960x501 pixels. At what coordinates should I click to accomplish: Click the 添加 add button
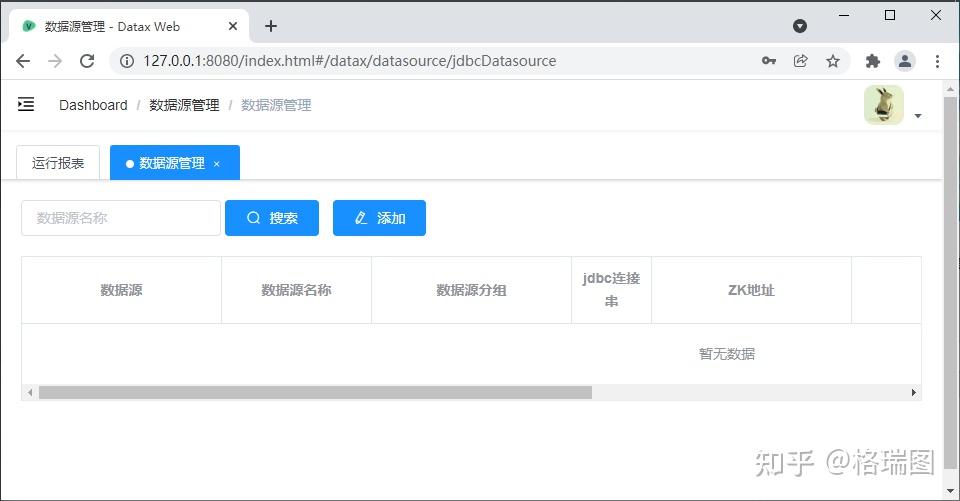pos(380,218)
